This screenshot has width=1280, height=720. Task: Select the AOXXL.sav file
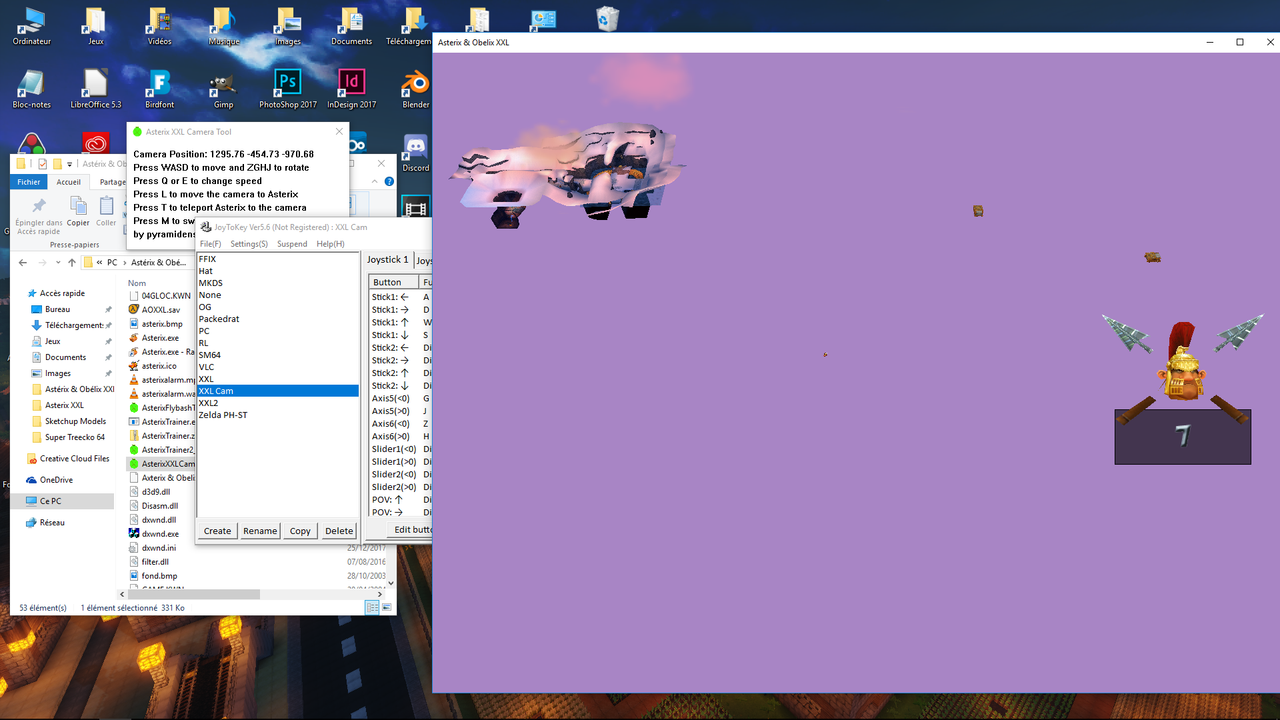160,310
